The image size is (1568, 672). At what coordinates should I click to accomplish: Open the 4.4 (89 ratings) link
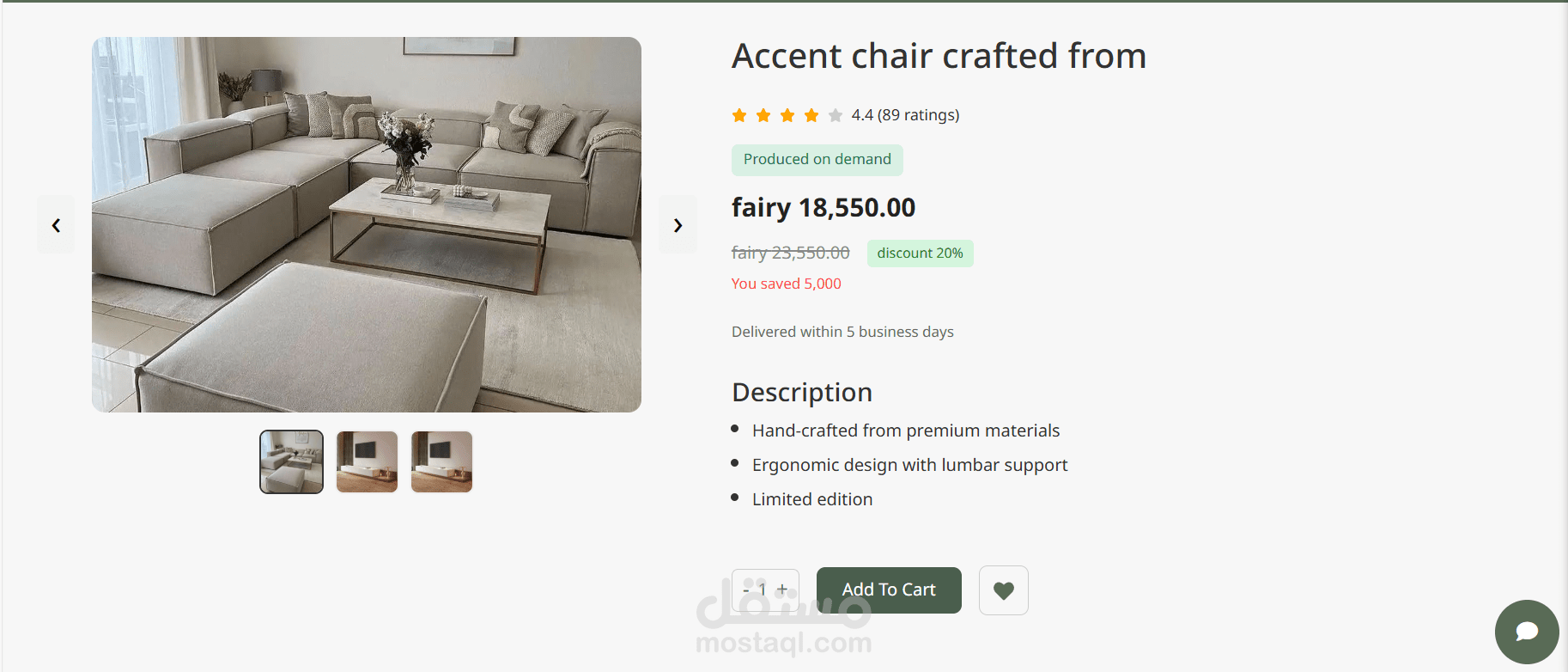coord(905,115)
